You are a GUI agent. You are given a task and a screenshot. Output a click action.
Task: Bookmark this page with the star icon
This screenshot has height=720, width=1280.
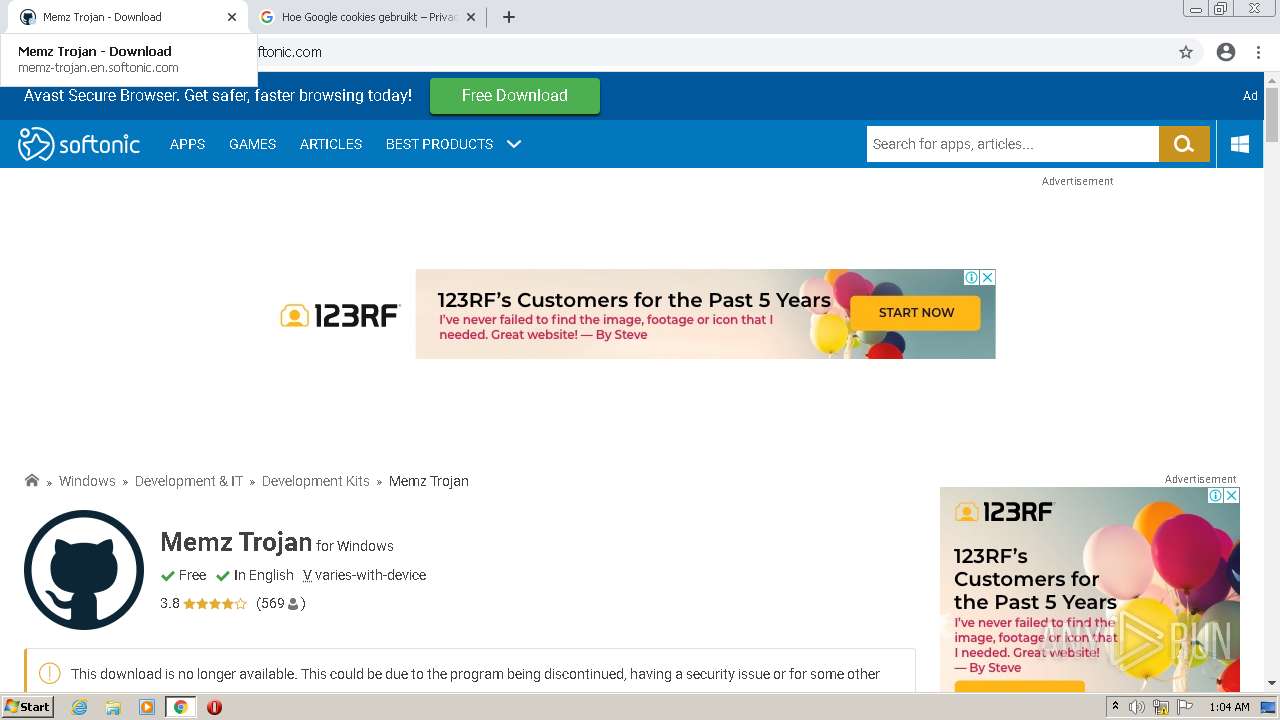tap(1186, 52)
